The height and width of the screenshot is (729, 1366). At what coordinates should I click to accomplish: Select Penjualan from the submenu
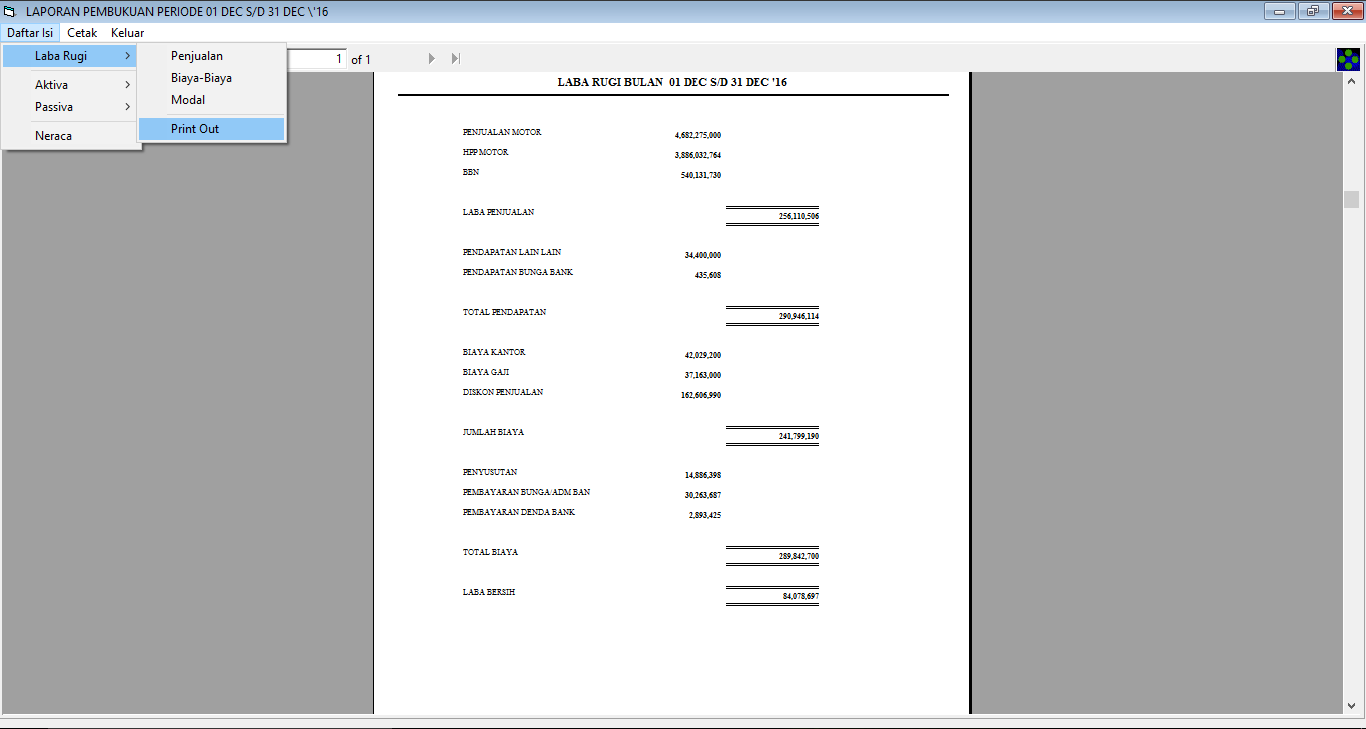197,56
